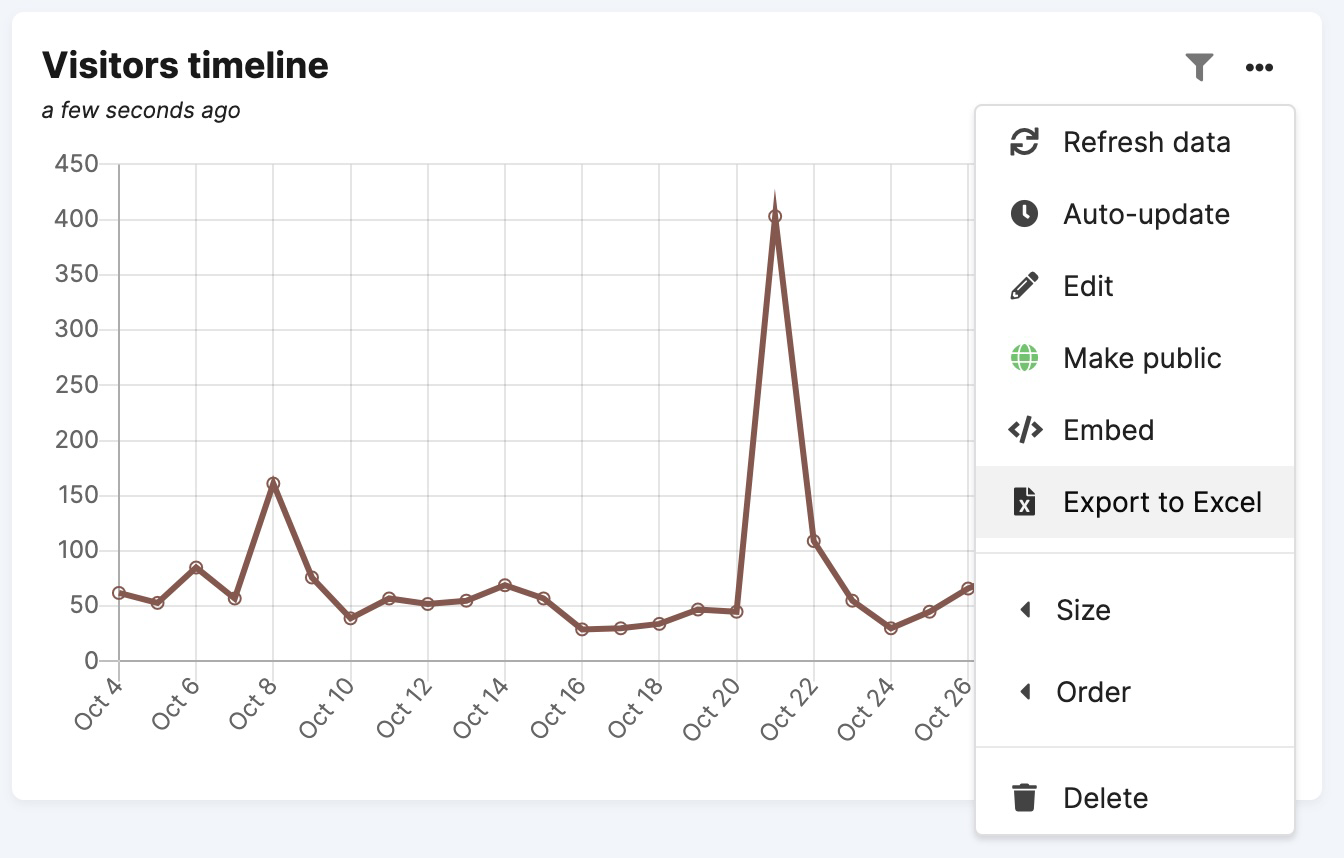Image resolution: width=1344 pixels, height=858 pixels.
Task: Click the Visitors timeline title
Action: 185,65
